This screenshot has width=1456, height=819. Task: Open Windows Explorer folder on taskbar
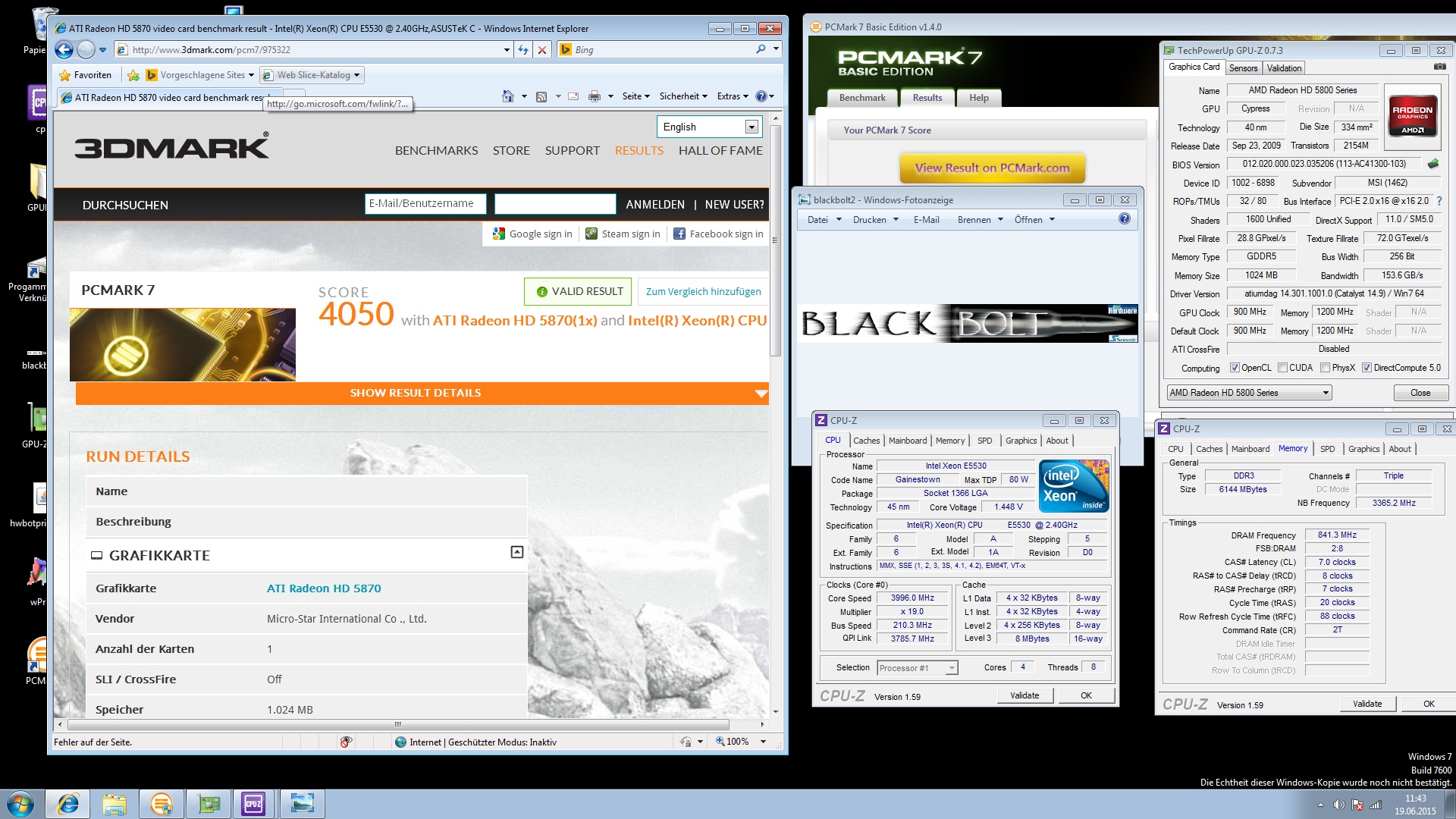click(115, 804)
